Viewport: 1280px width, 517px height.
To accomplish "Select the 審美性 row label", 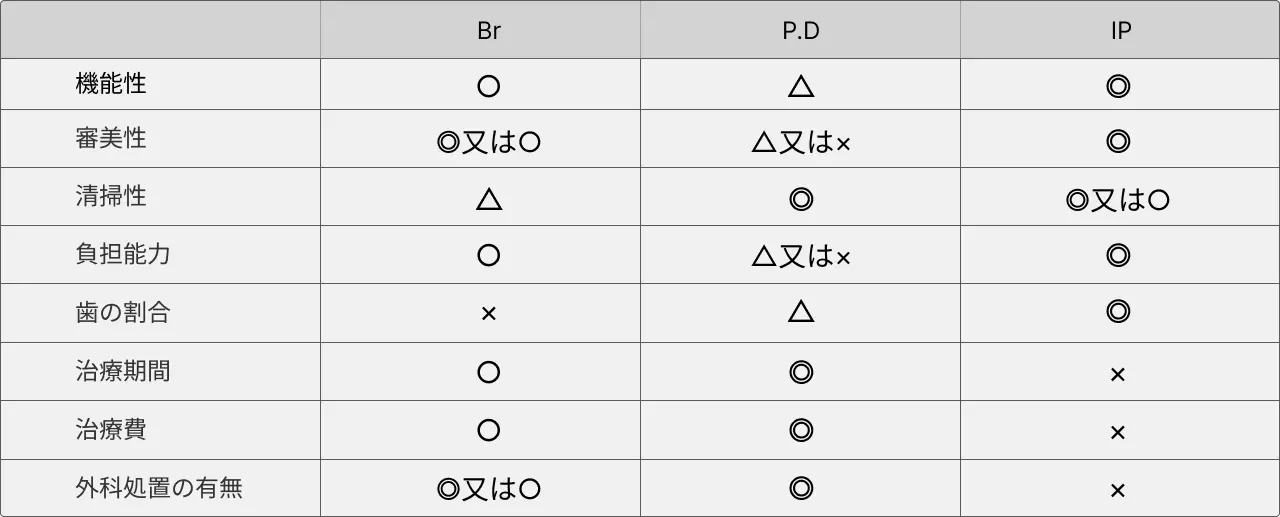I will coord(111,138).
